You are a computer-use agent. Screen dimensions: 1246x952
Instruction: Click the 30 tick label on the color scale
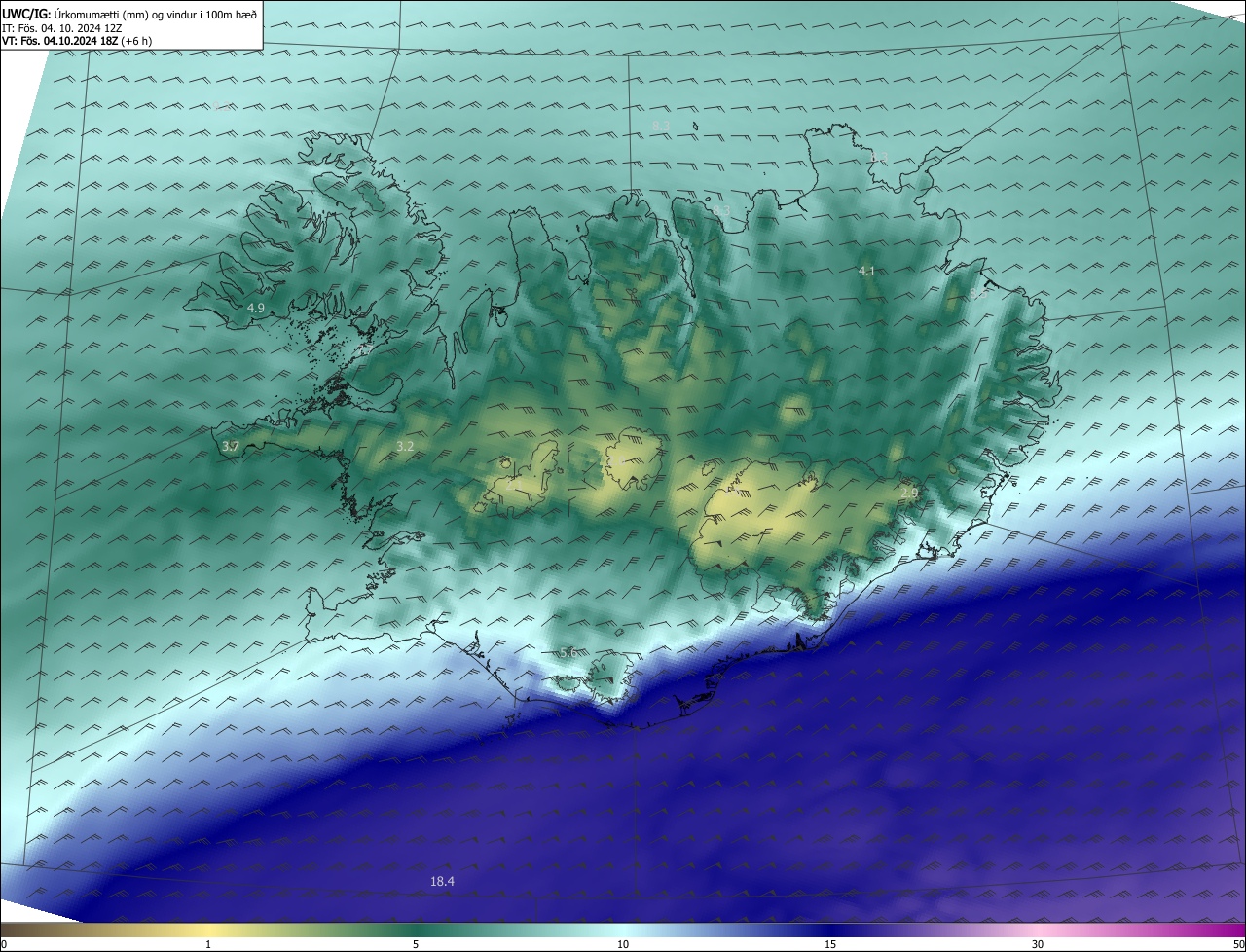pyautogui.click(x=1038, y=944)
